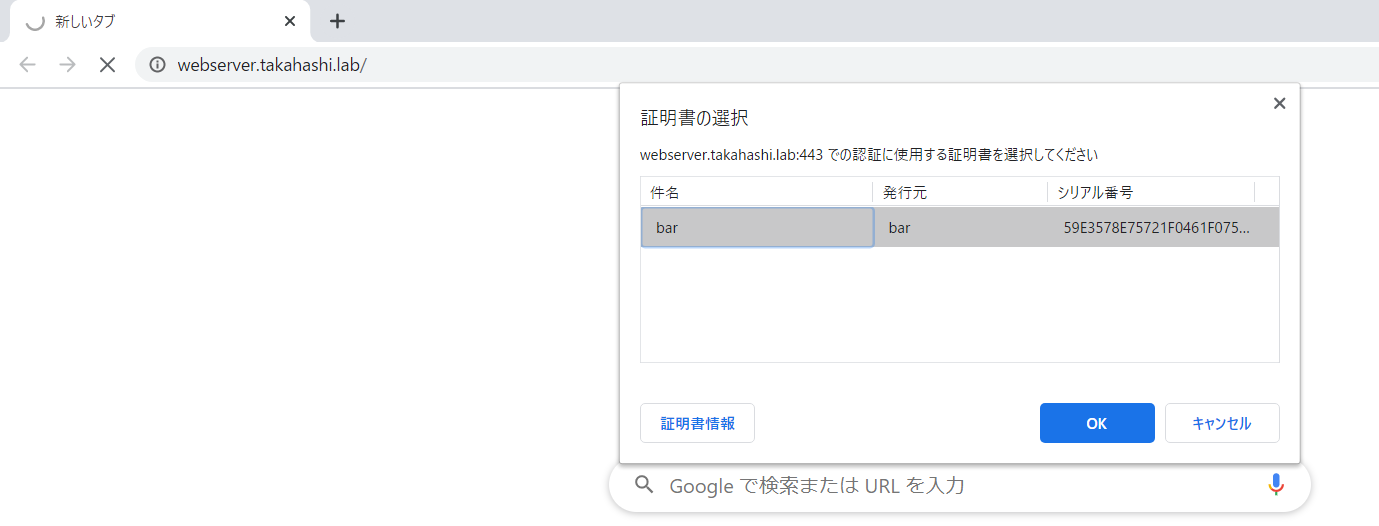The height and width of the screenshot is (526, 1379).
Task: Open 証明書情報 certificate details
Action: (697, 423)
